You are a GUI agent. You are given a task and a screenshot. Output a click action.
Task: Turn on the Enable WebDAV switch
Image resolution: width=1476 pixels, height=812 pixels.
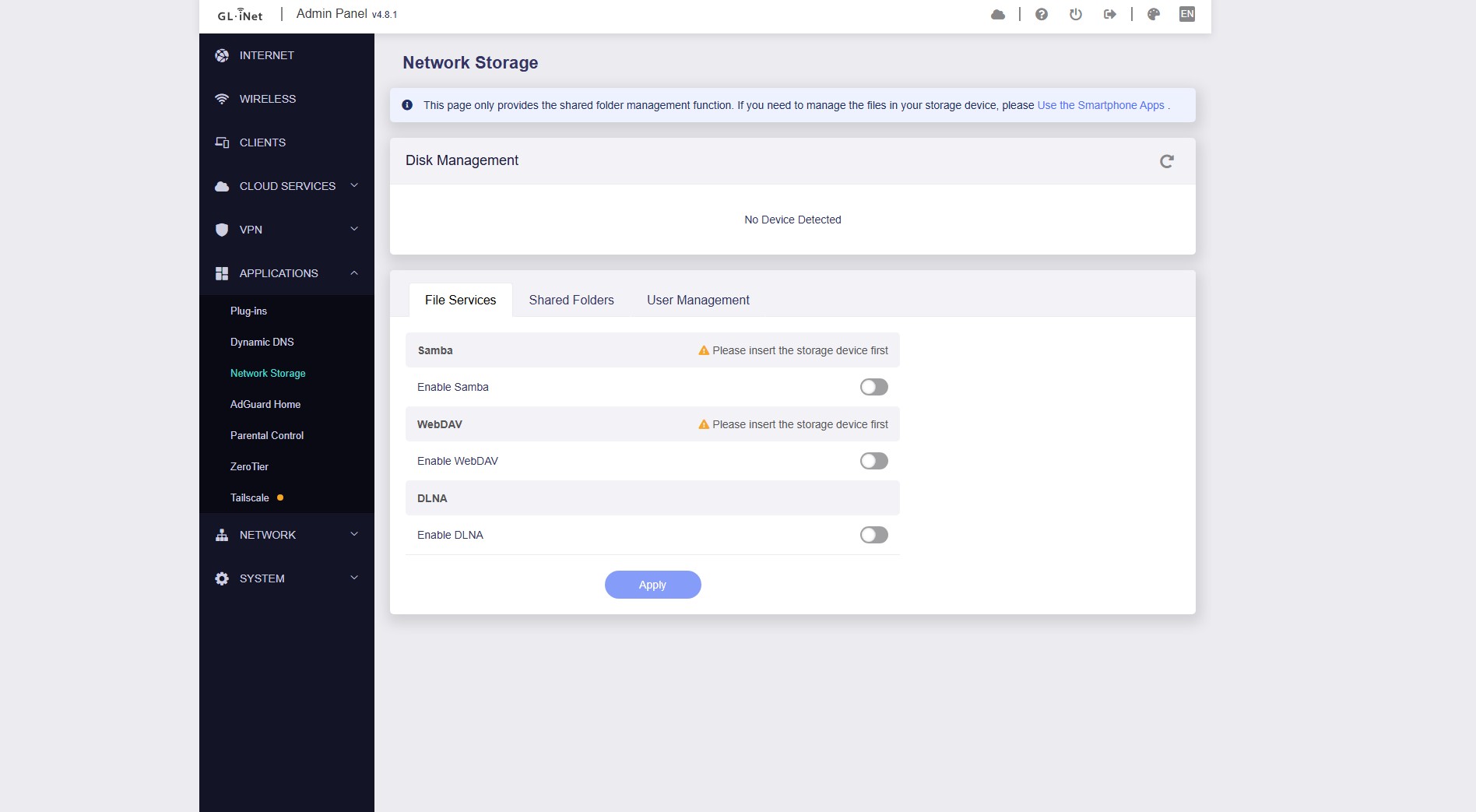873,461
